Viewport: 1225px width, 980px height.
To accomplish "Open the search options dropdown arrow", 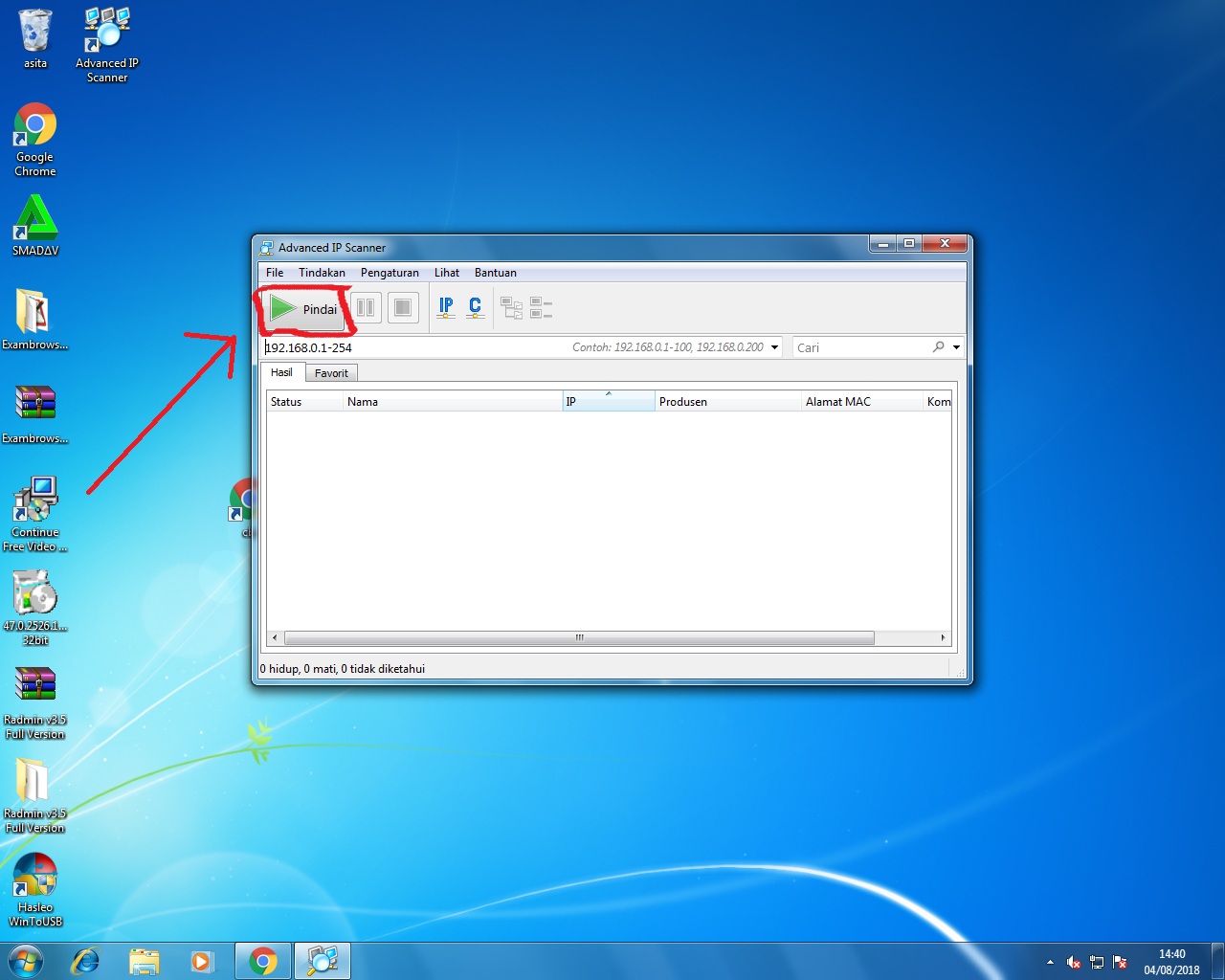I will coord(956,347).
